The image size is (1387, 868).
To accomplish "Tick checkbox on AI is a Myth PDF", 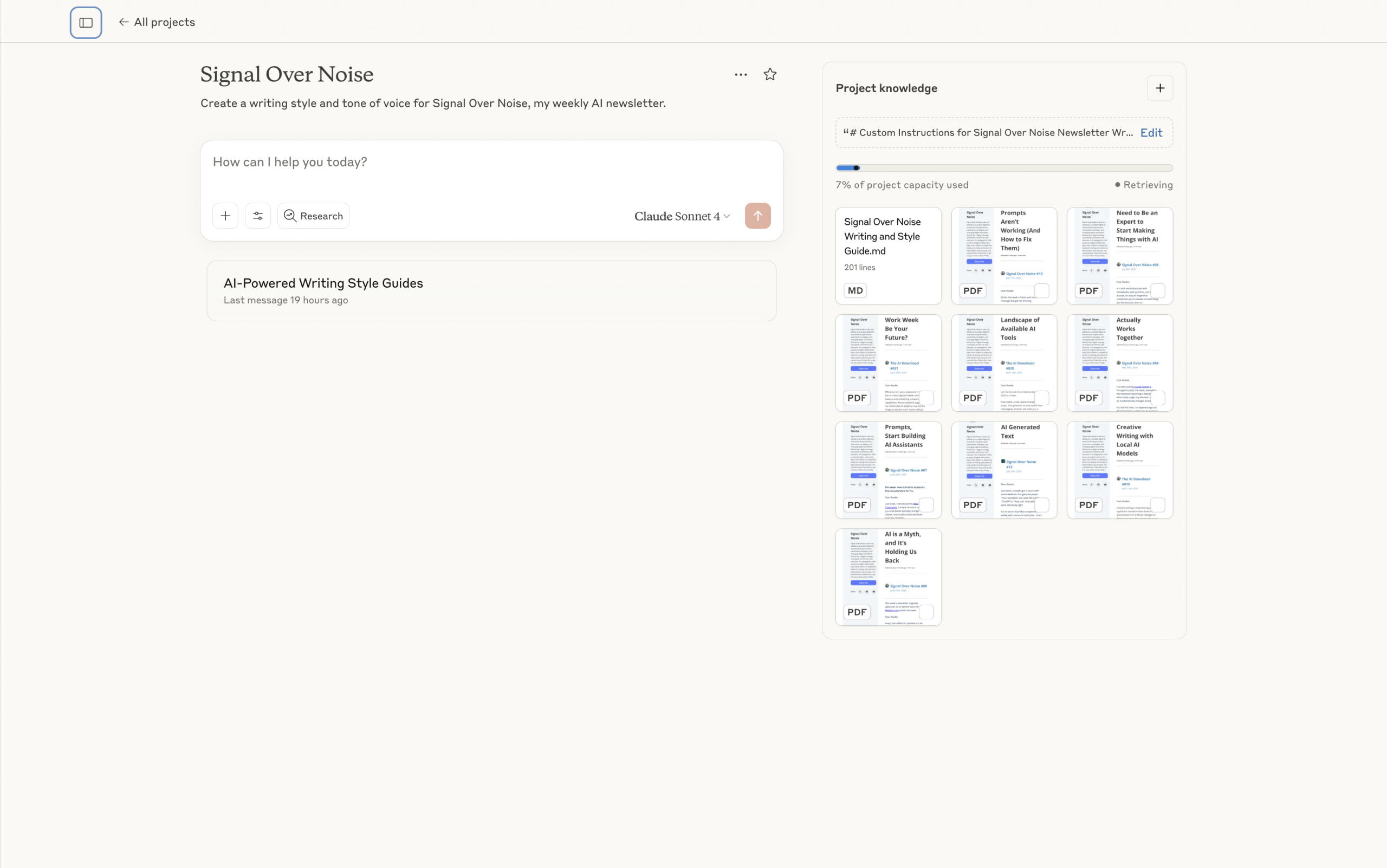I will coord(925,611).
